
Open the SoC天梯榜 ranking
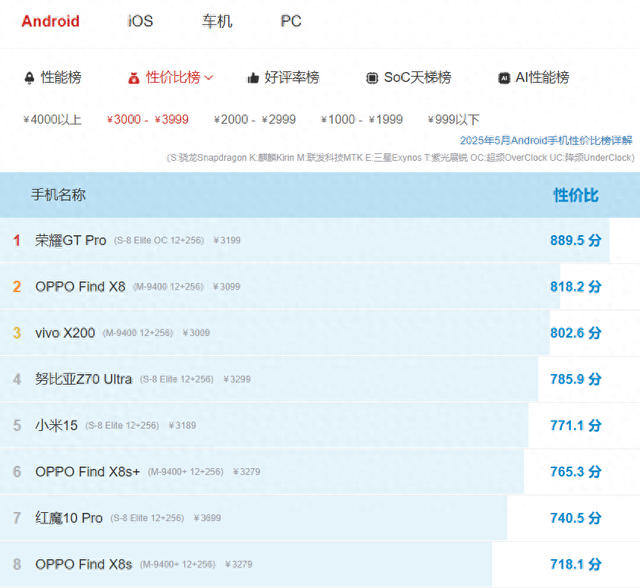[x=417, y=78]
